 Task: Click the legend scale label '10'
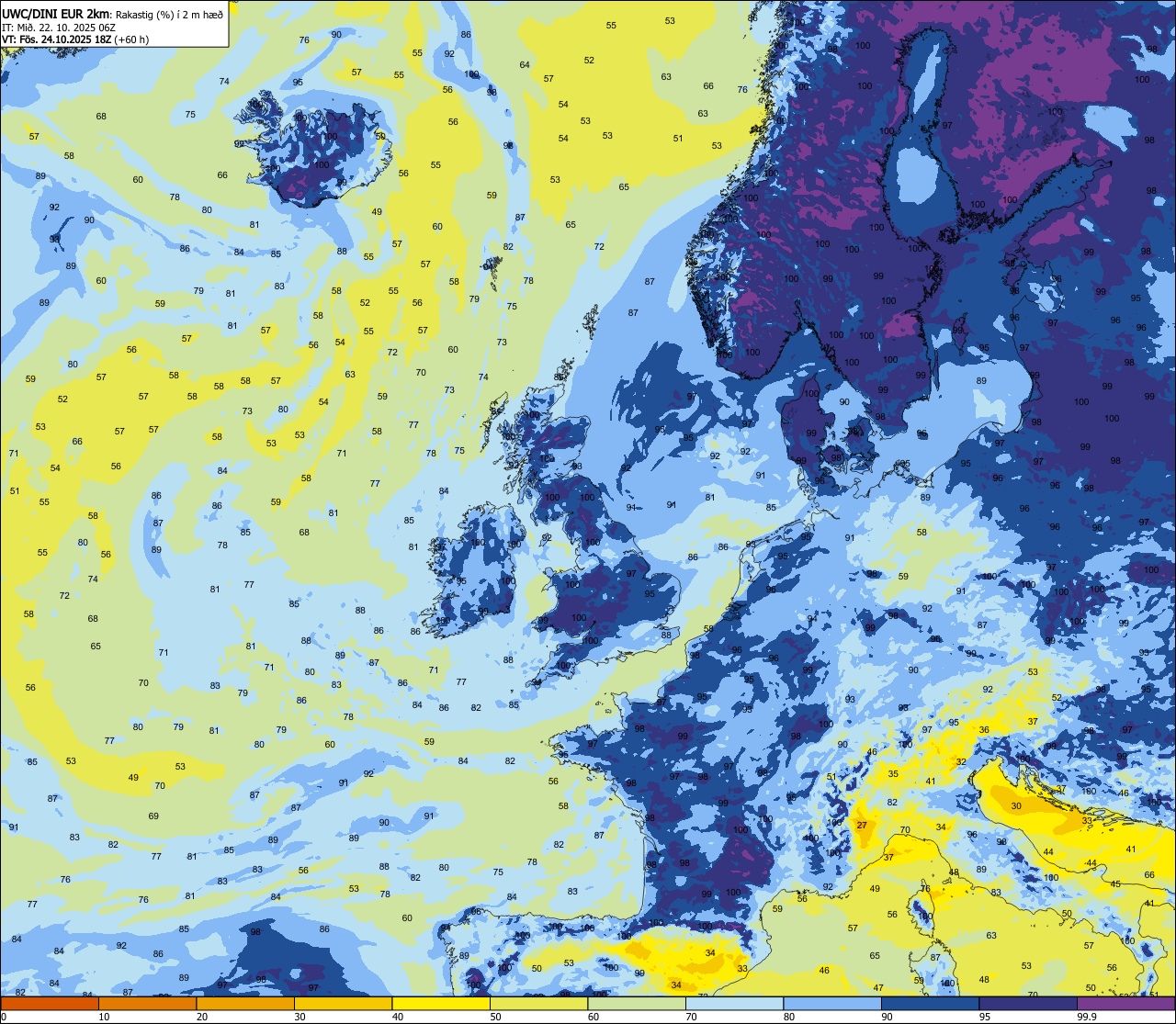coord(104,1017)
